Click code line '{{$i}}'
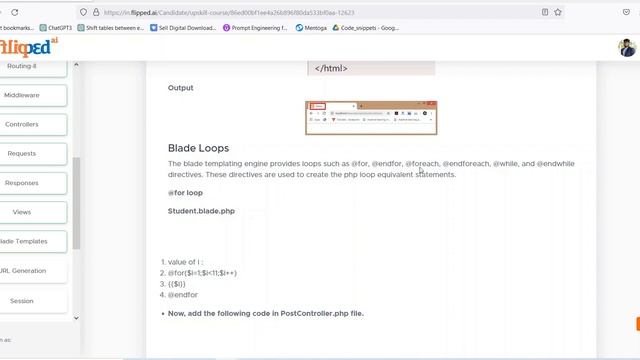Image resolution: width=640 pixels, height=360 pixels. [176, 284]
